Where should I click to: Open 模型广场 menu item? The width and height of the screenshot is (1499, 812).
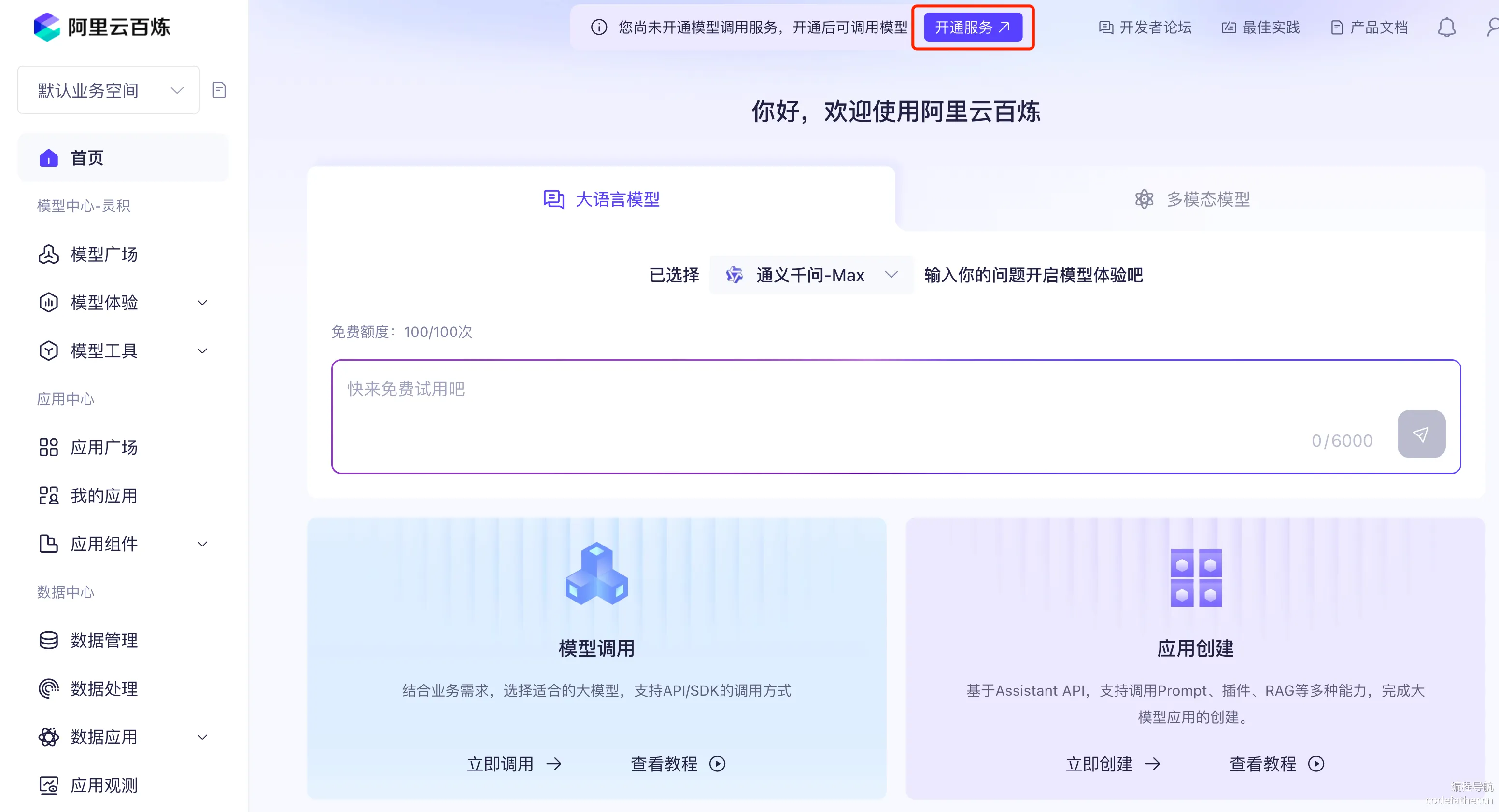point(123,254)
